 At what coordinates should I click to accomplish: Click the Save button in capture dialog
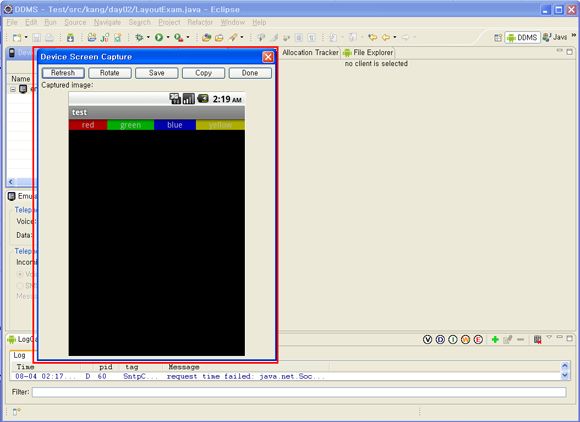[x=156, y=73]
